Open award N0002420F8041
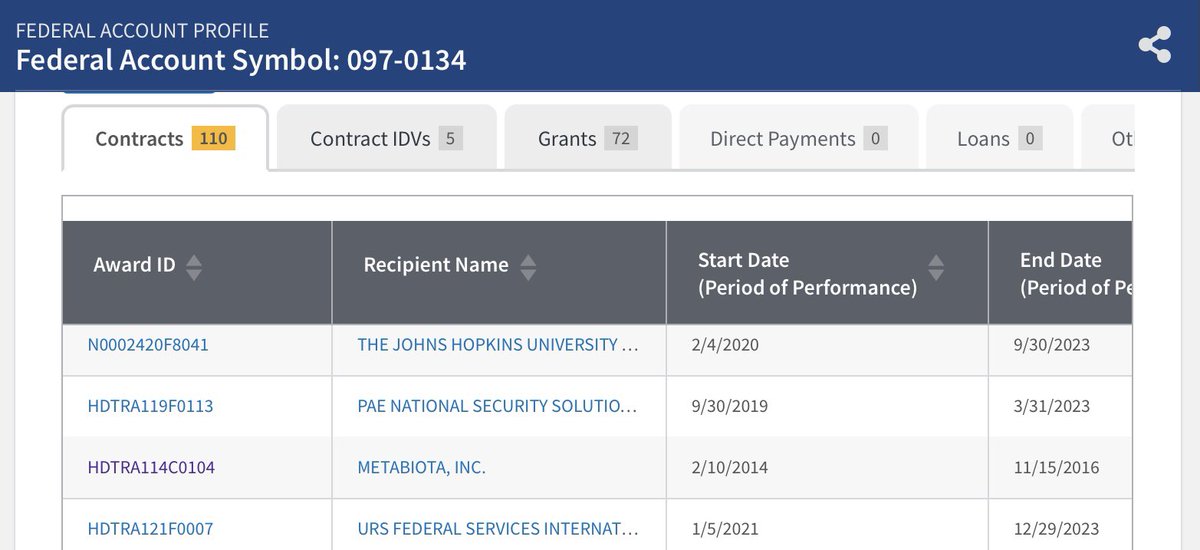The width and height of the screenshot is (1200, 550). tap(148, 345)
